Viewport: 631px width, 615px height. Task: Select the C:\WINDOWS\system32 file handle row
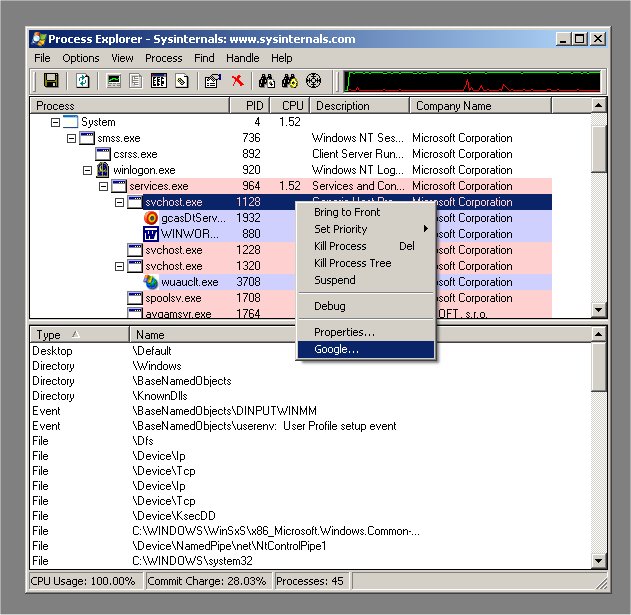click(x=311, y=561)
